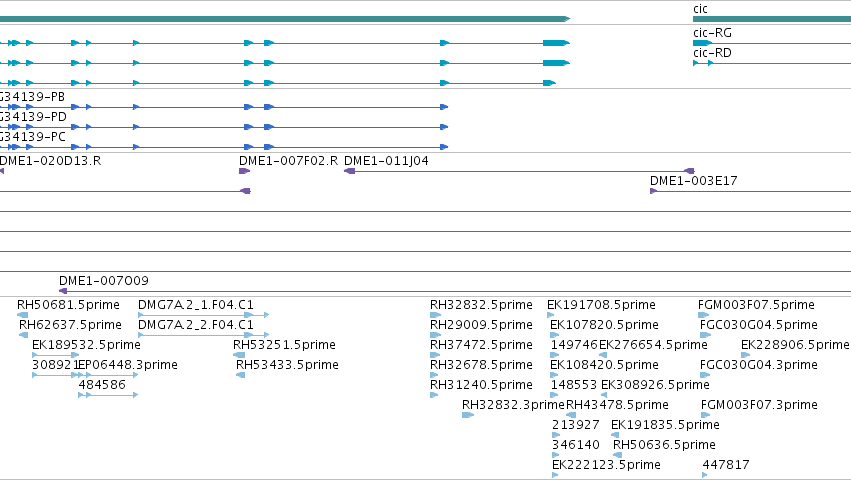Select the 346140 feature label
Viewport: 851px width, 480px height.
coord(576,445)
